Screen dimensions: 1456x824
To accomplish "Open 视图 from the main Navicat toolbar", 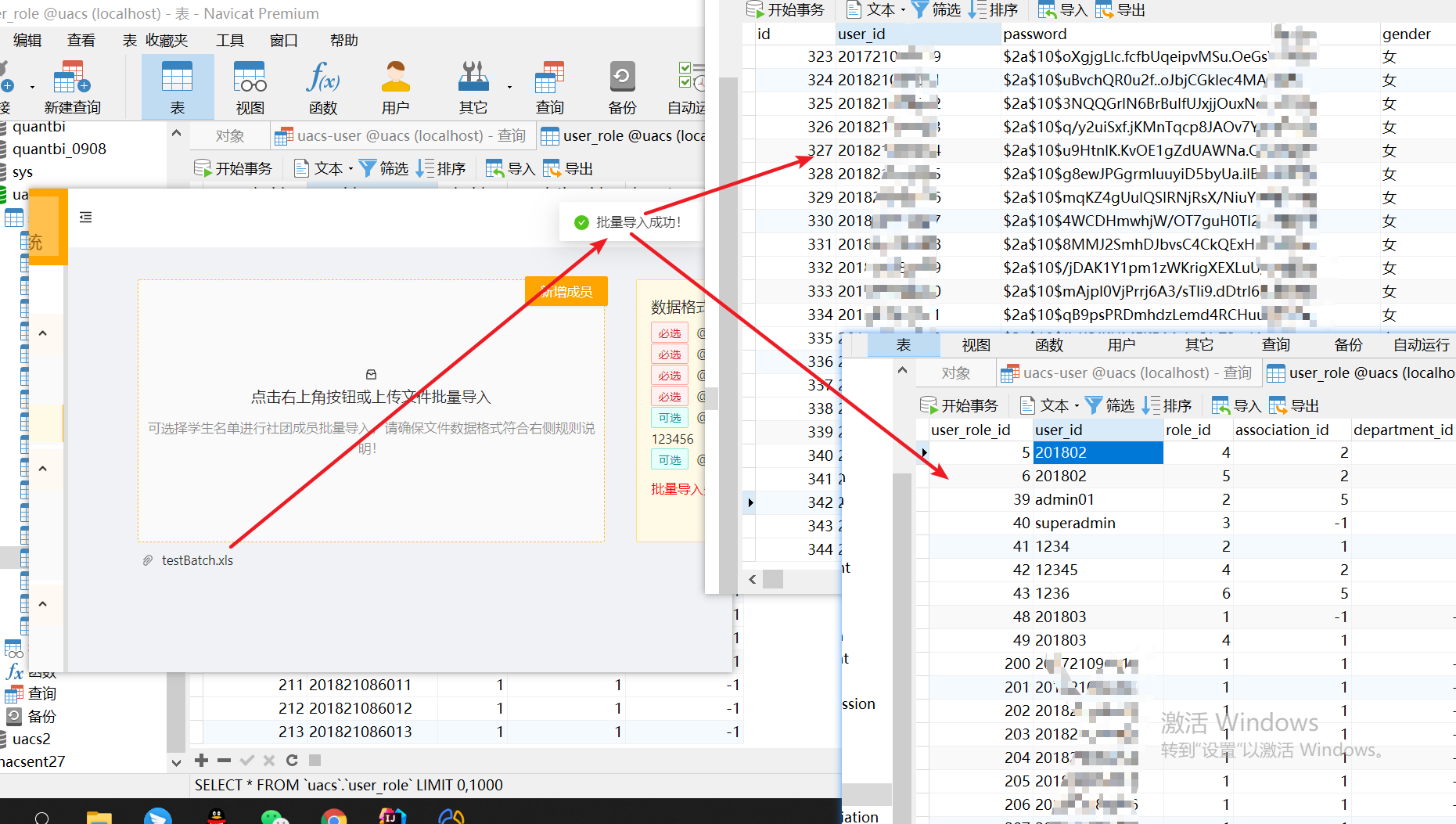I will tap(250, 88).
